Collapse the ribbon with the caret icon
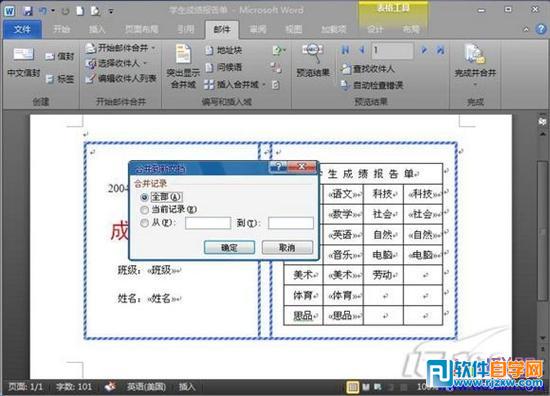The height and width of the screenshot is (396, 550). coord(526,29)
